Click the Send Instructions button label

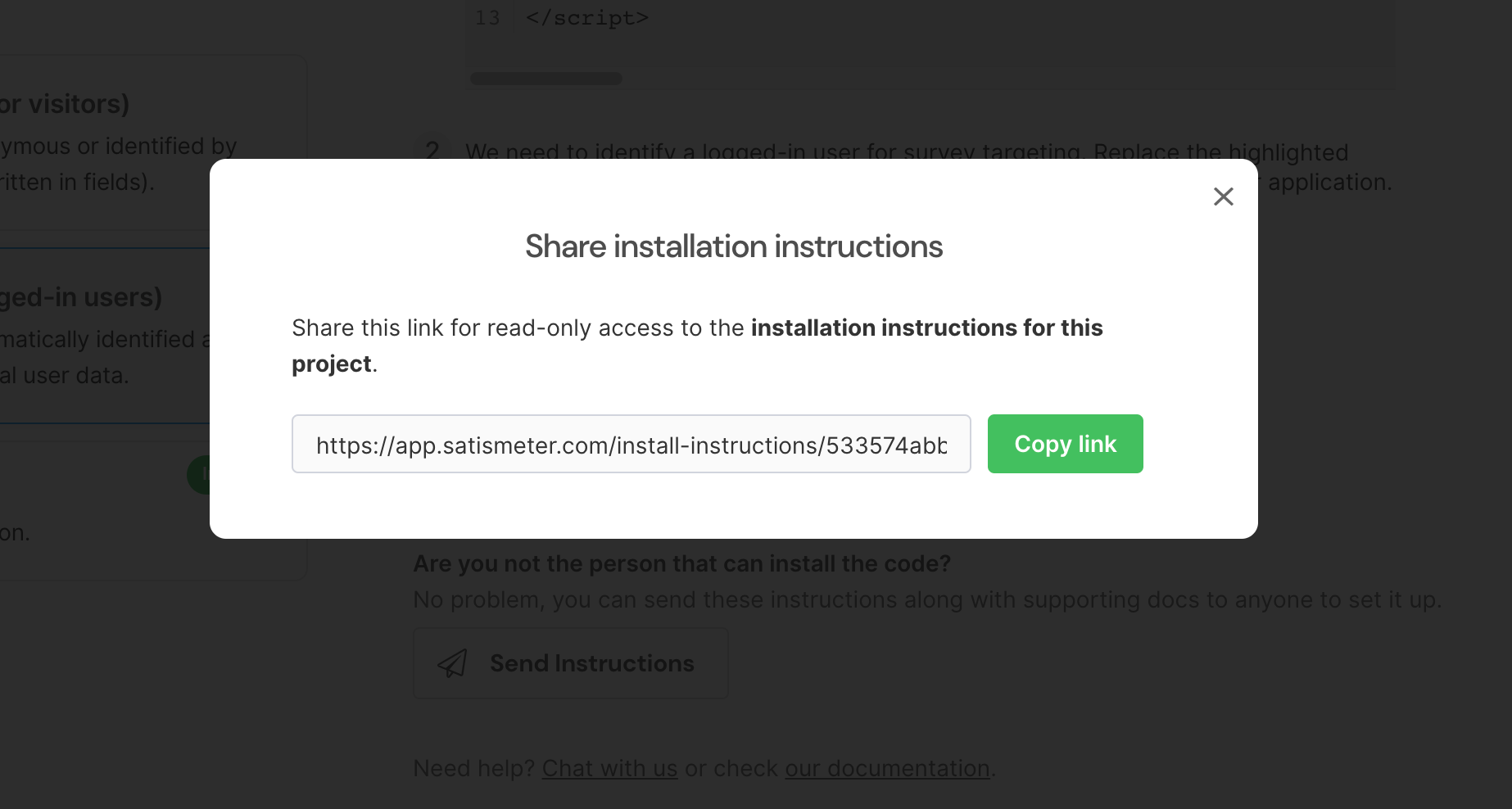click(591, 663)
